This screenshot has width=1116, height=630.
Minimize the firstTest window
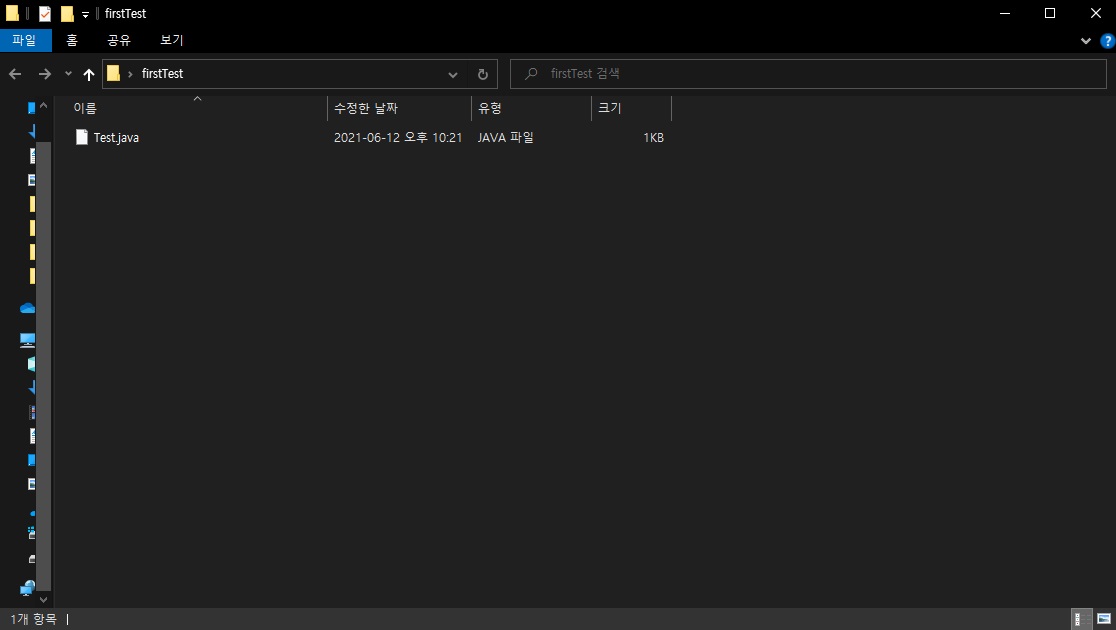tap(1005, 14)
